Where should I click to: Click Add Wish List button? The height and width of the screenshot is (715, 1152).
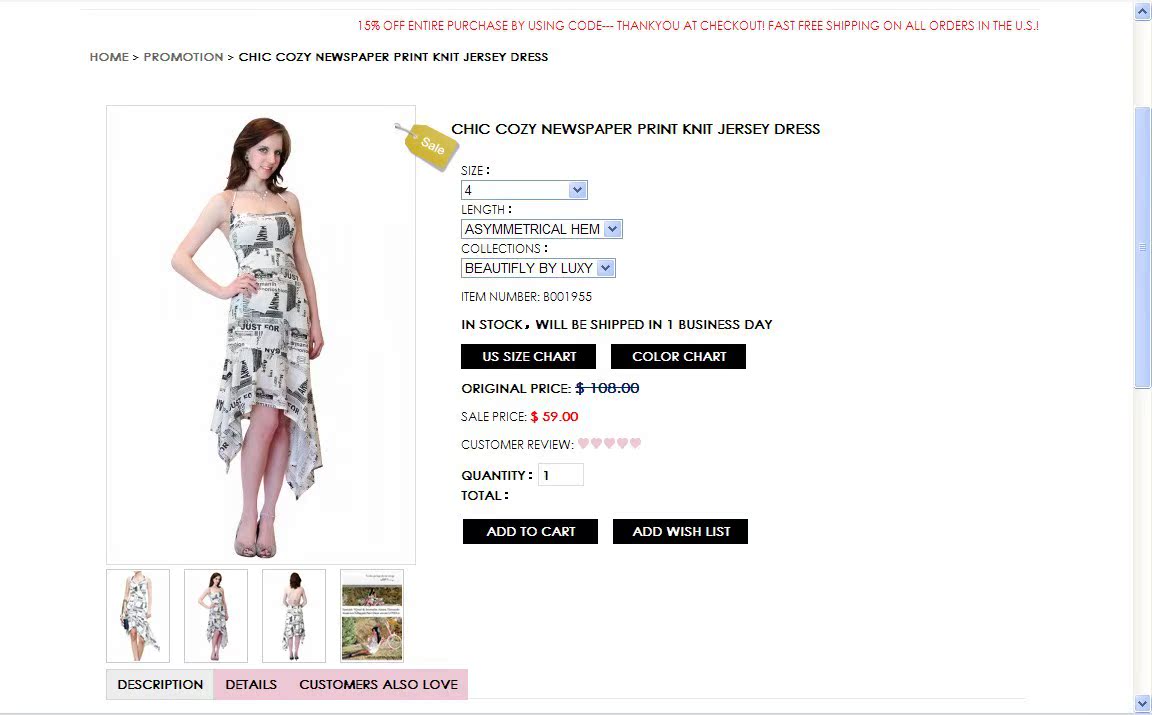pyautogui.click(x=680, y=531)
